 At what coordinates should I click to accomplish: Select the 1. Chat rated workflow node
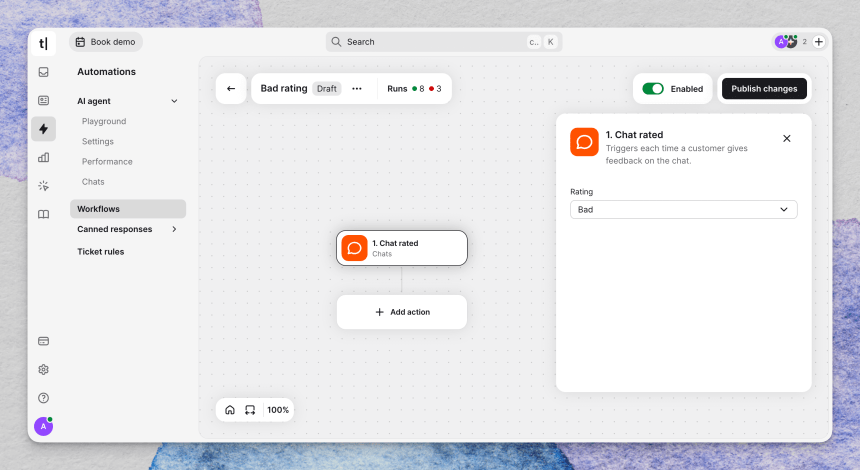[x=402, y=248]
